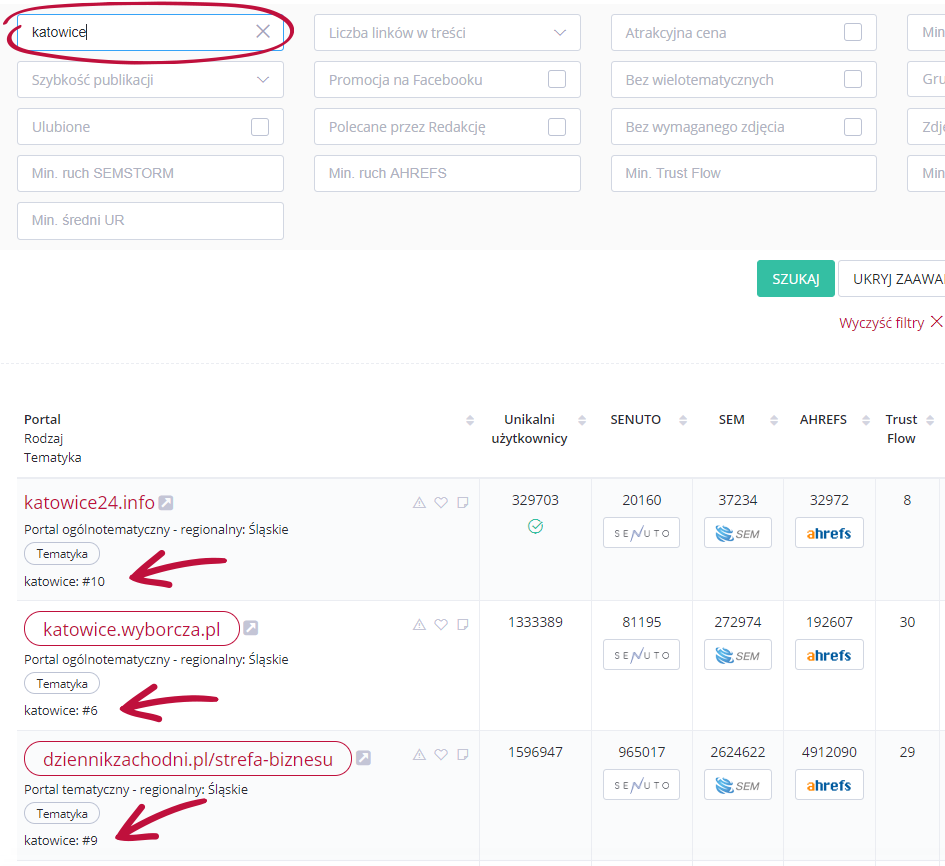Open ahrefs badge in katowice24.info row
This screenshot has width=945, height=866.
tap(829, 533)
